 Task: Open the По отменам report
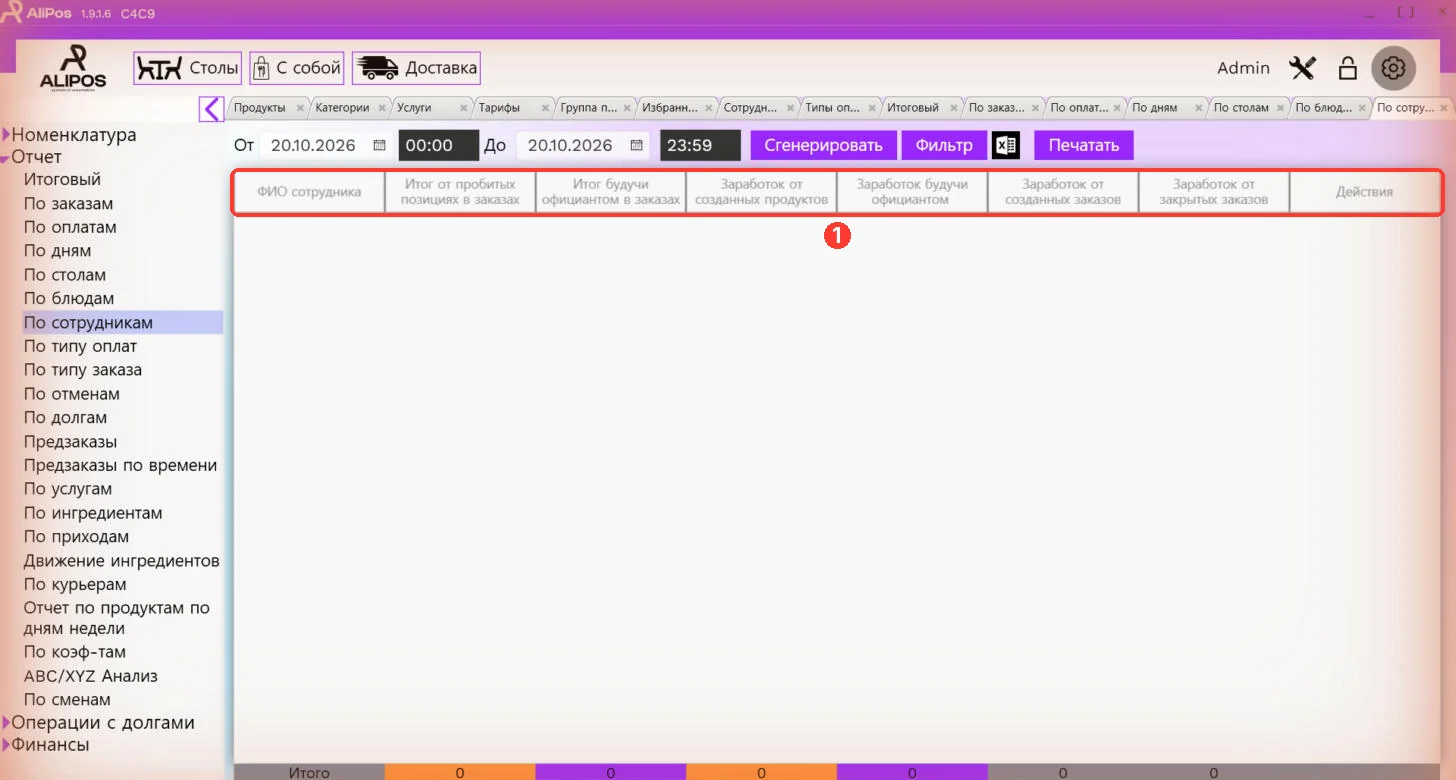pyautogui.click(x=72, y=394)
